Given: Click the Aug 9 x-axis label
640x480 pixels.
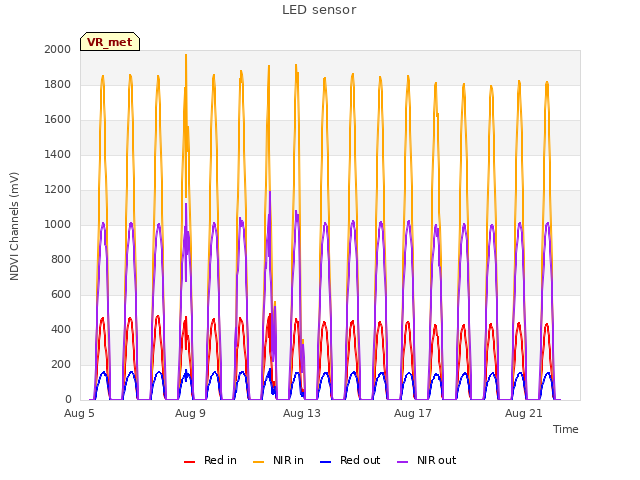Looking at the screenshot, I should click(190, 413).
